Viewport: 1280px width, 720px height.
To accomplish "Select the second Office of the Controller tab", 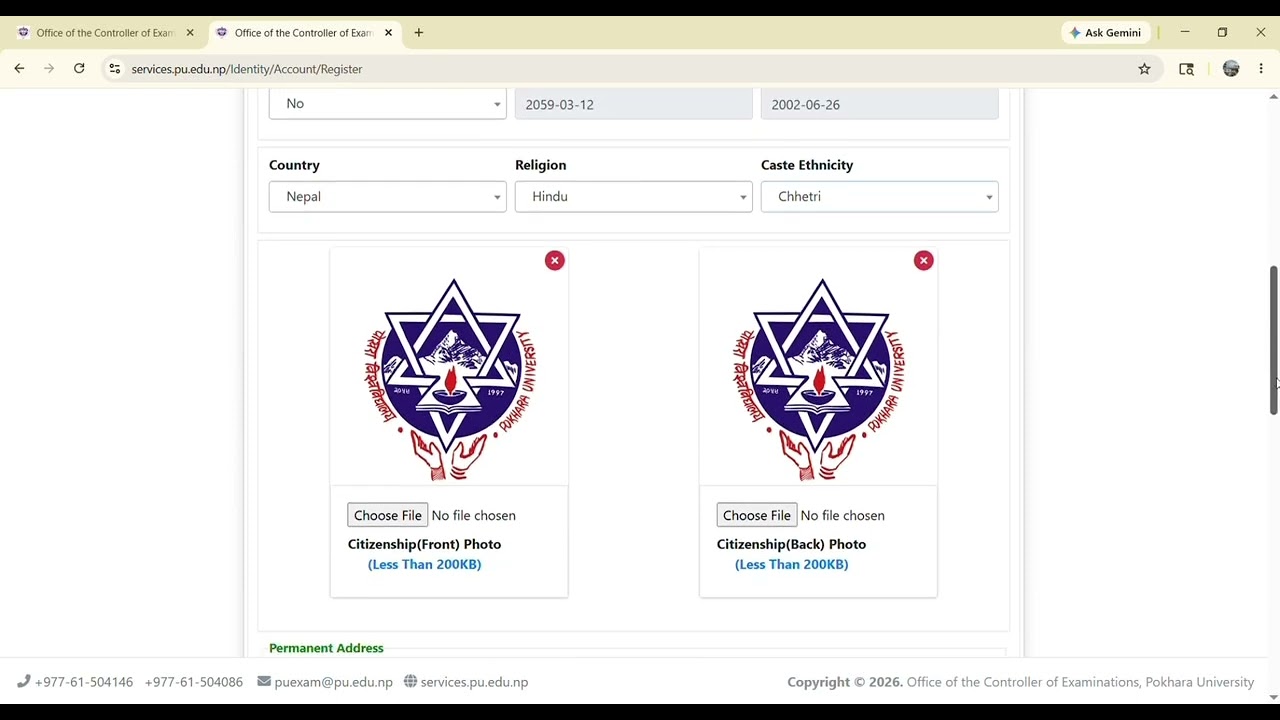I will click(303, 33).
